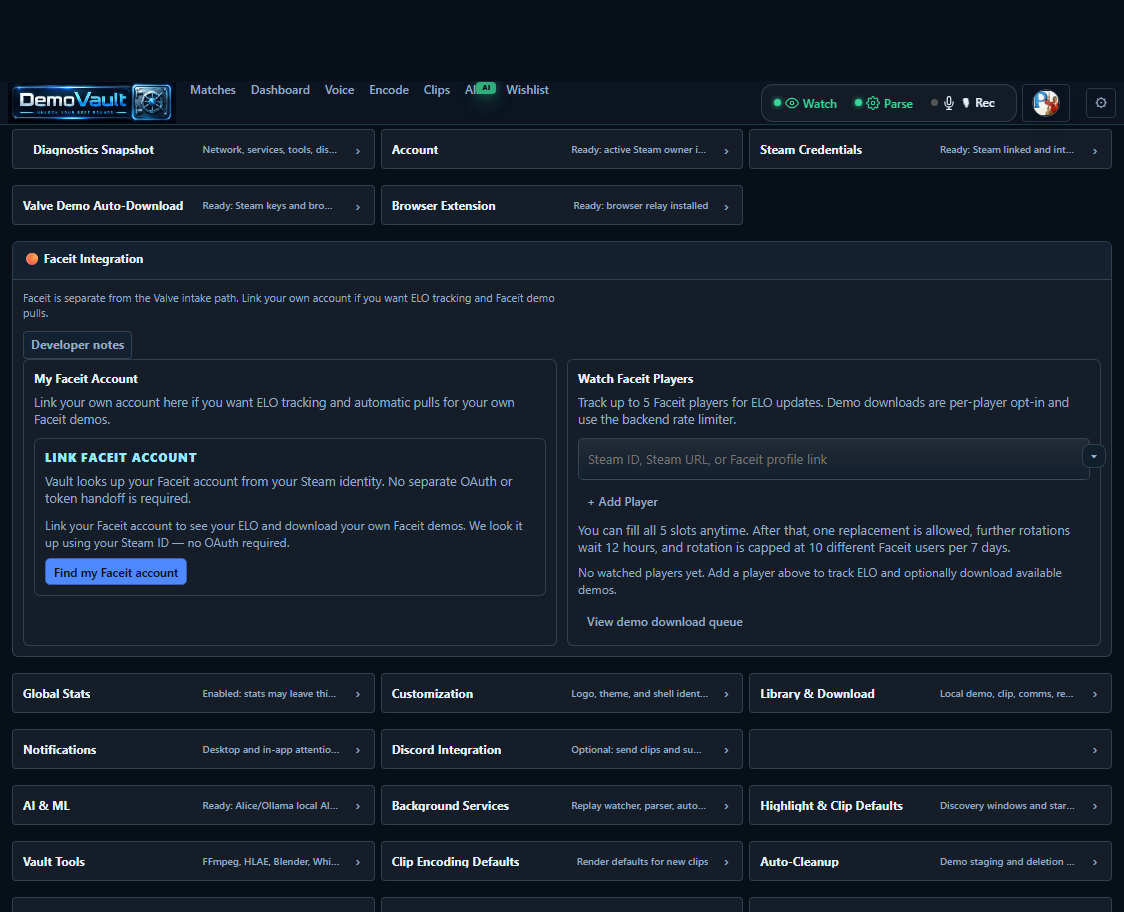Go to the Encode tab
Screen dimensions: 1124x912
click(x=389, y=90)
